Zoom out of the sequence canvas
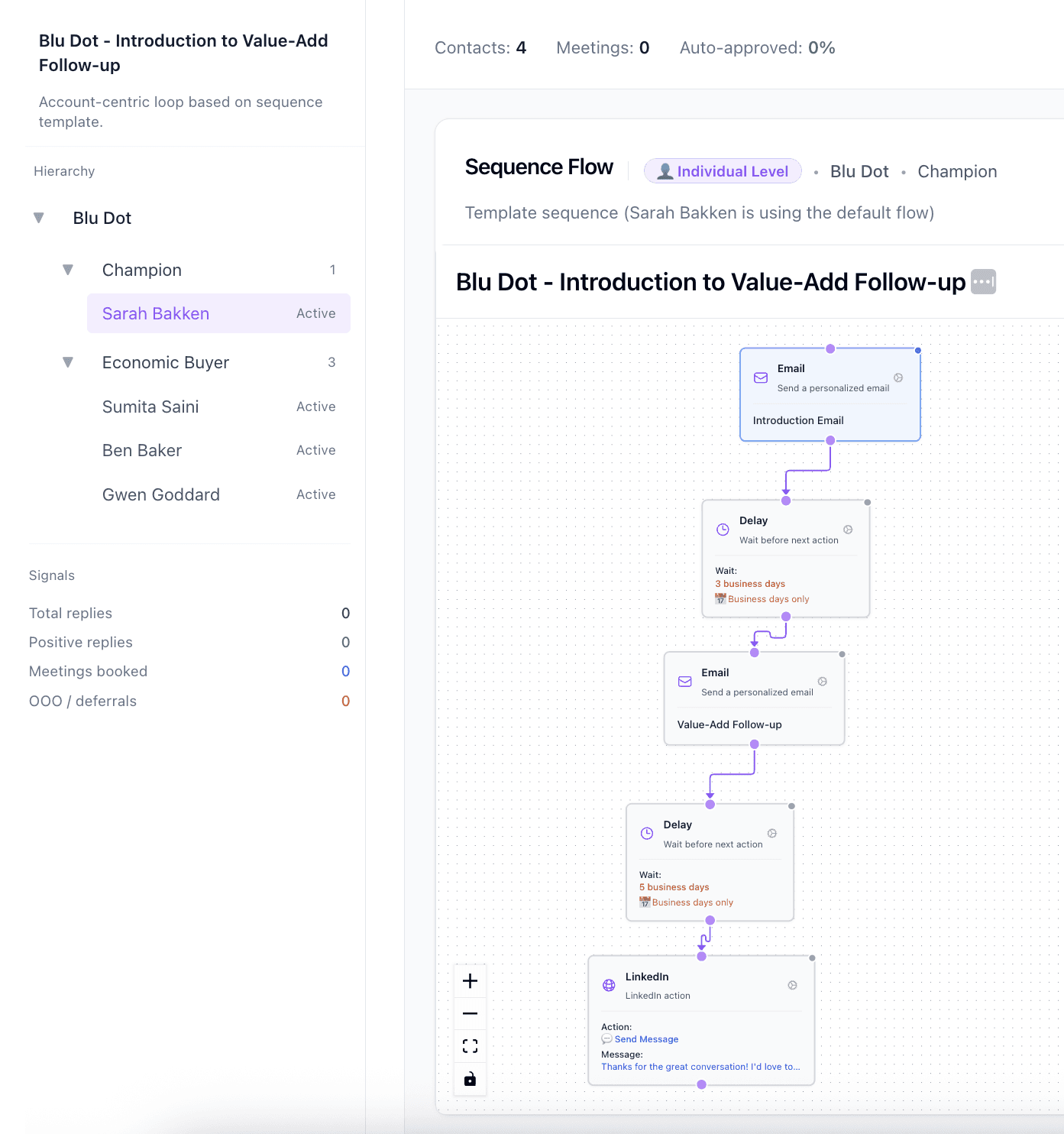1064x1134 pixels. coord(470,1013)
